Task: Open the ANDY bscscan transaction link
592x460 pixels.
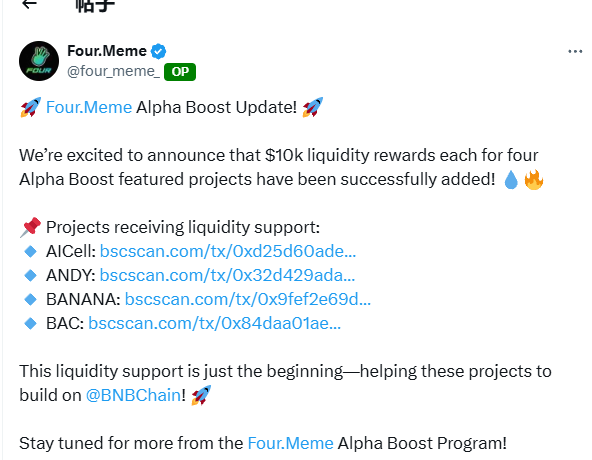Action: (x=227, y=275)
